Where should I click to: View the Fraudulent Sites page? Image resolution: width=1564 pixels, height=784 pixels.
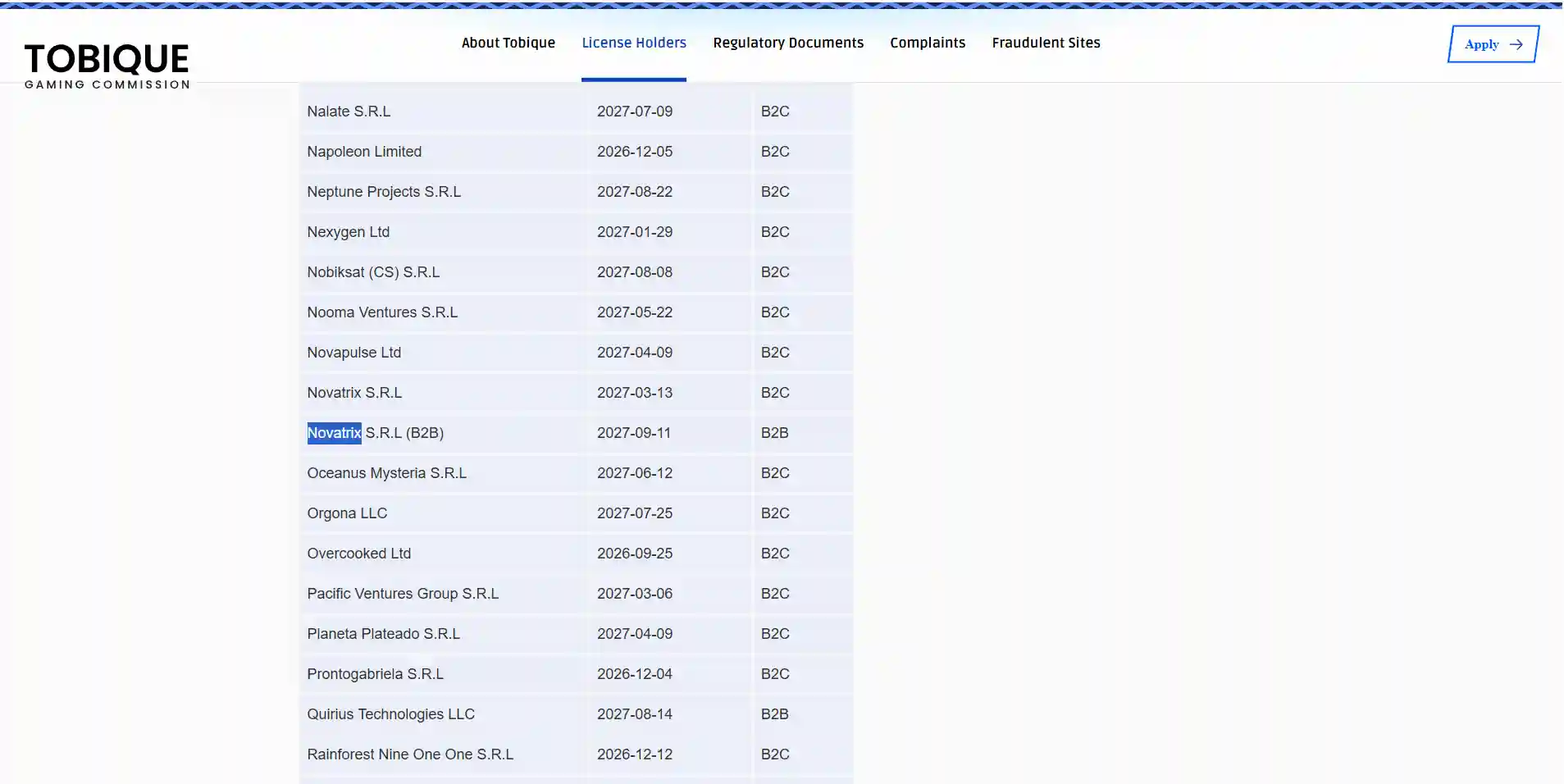[1046, 43]
